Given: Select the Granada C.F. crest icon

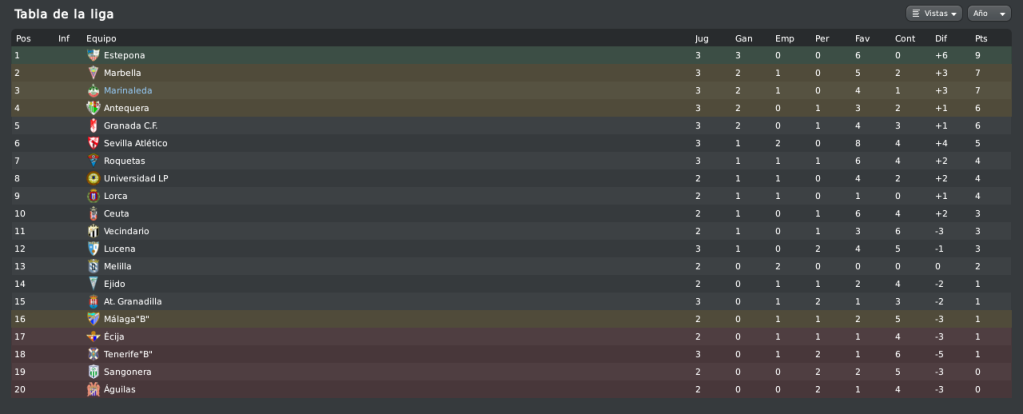Looking at the screenshot, I should [x=93, y=126].
